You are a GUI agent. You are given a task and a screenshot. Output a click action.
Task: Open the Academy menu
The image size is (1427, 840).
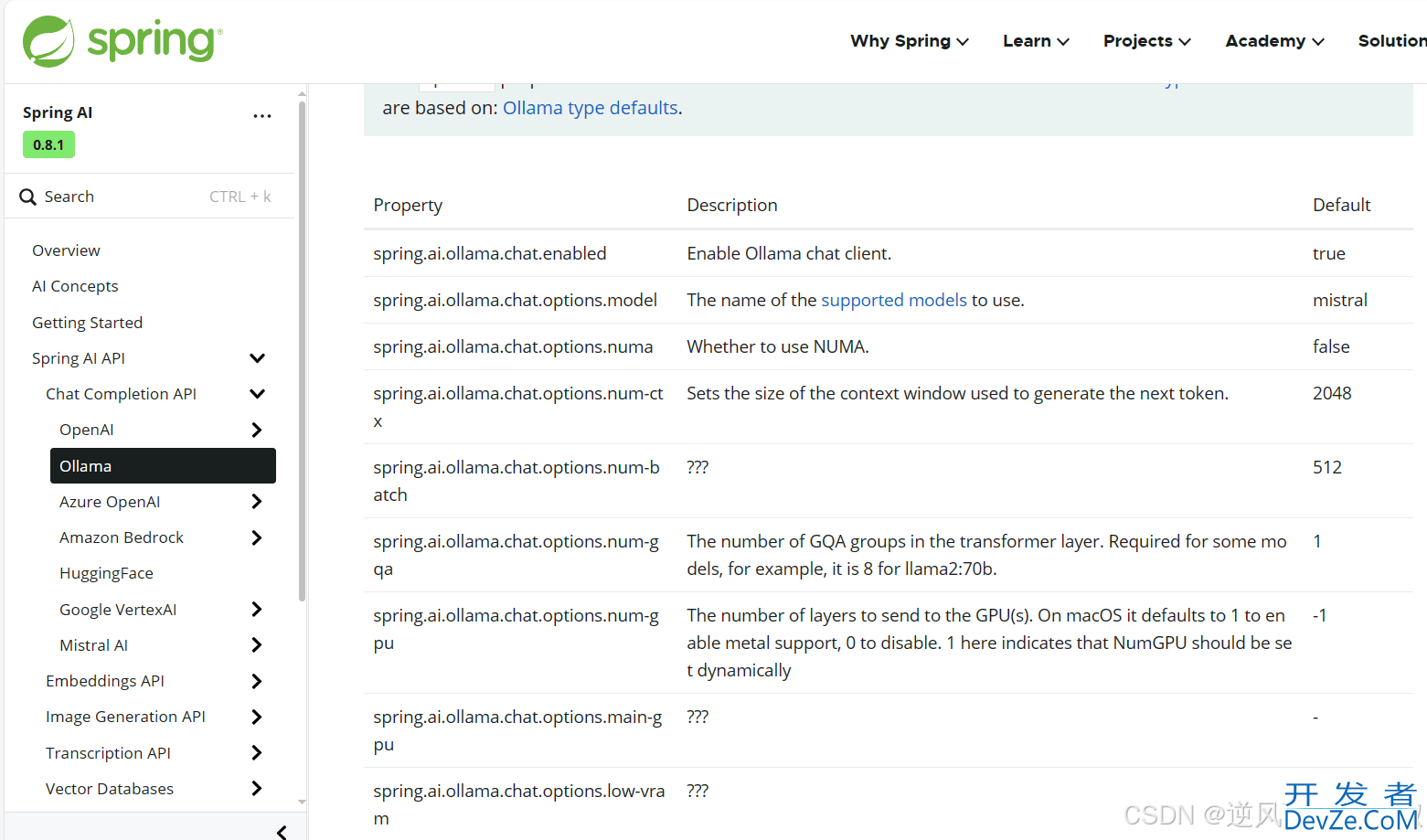(x=1274, y=41)
